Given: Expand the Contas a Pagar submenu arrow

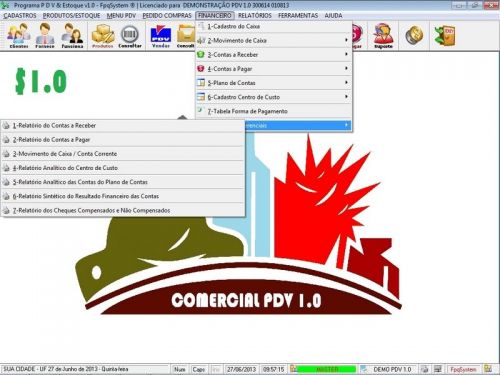Looking at the screenshot, I should tap(347, 68).
